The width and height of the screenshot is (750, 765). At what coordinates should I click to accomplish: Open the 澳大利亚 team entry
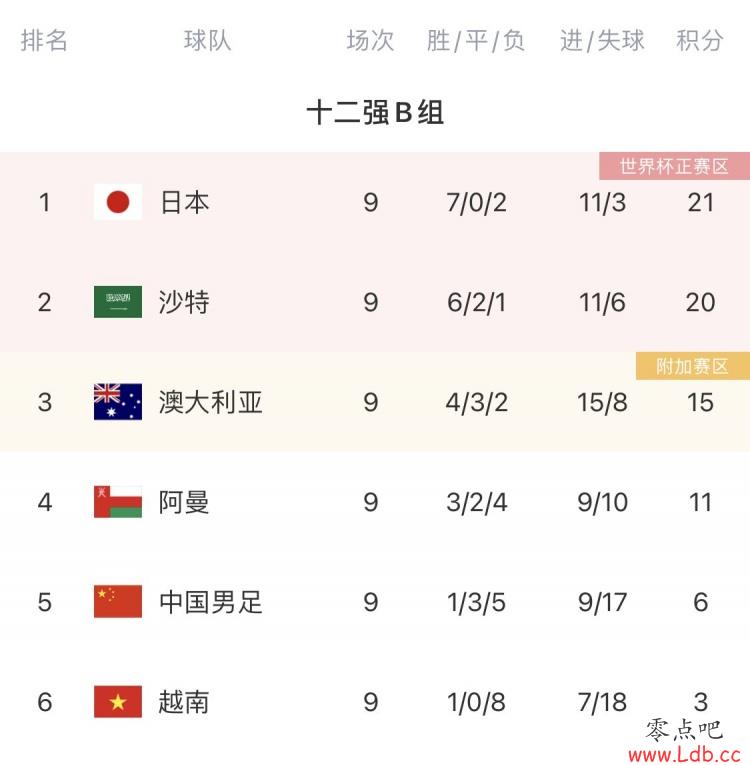pos(211,403)
